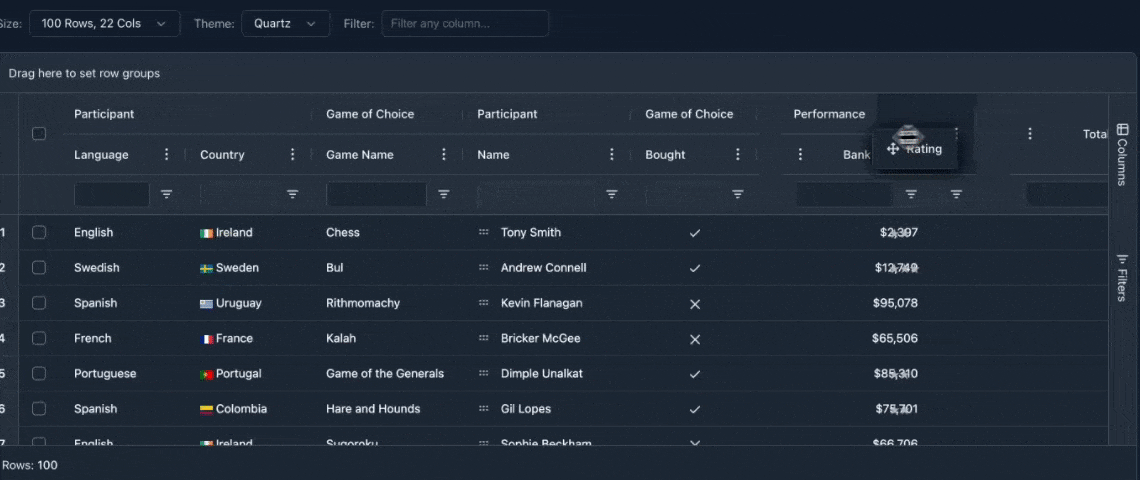Open the Language column menu dots

click(166, 154)
